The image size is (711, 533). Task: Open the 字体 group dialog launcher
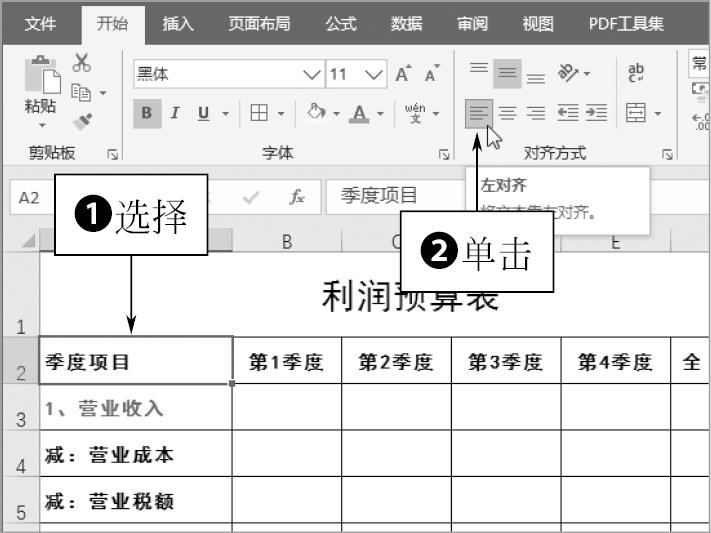click(444, 155)
